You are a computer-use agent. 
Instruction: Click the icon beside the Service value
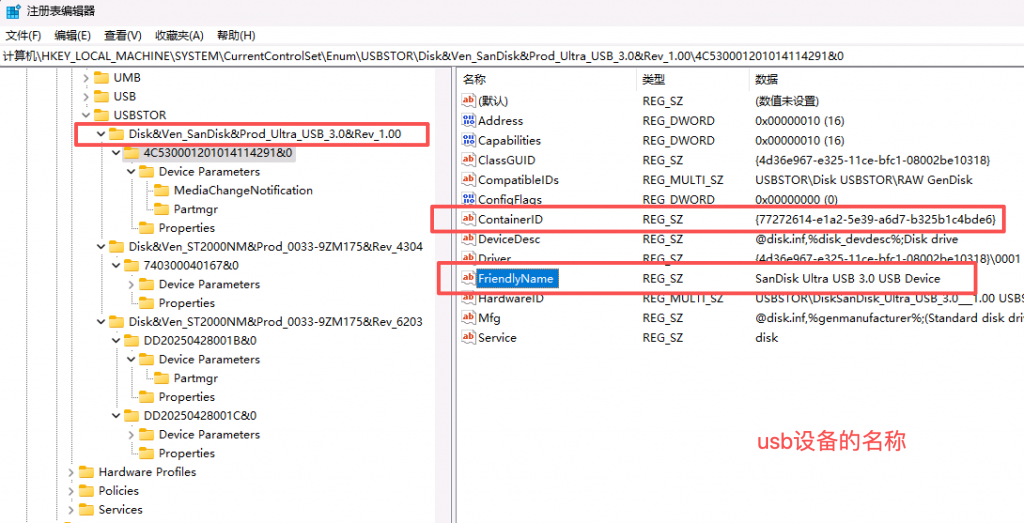468,338
